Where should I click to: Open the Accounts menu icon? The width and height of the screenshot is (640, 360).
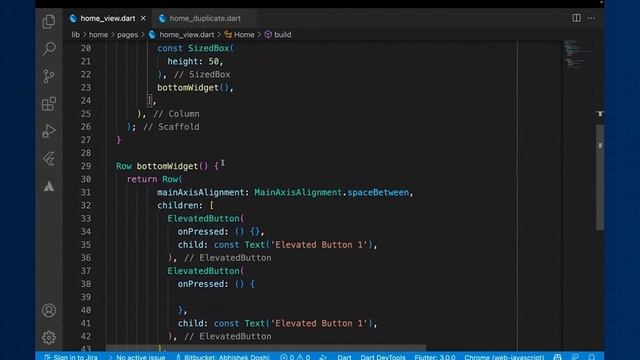pyautogui.click(x=49, y=311)
